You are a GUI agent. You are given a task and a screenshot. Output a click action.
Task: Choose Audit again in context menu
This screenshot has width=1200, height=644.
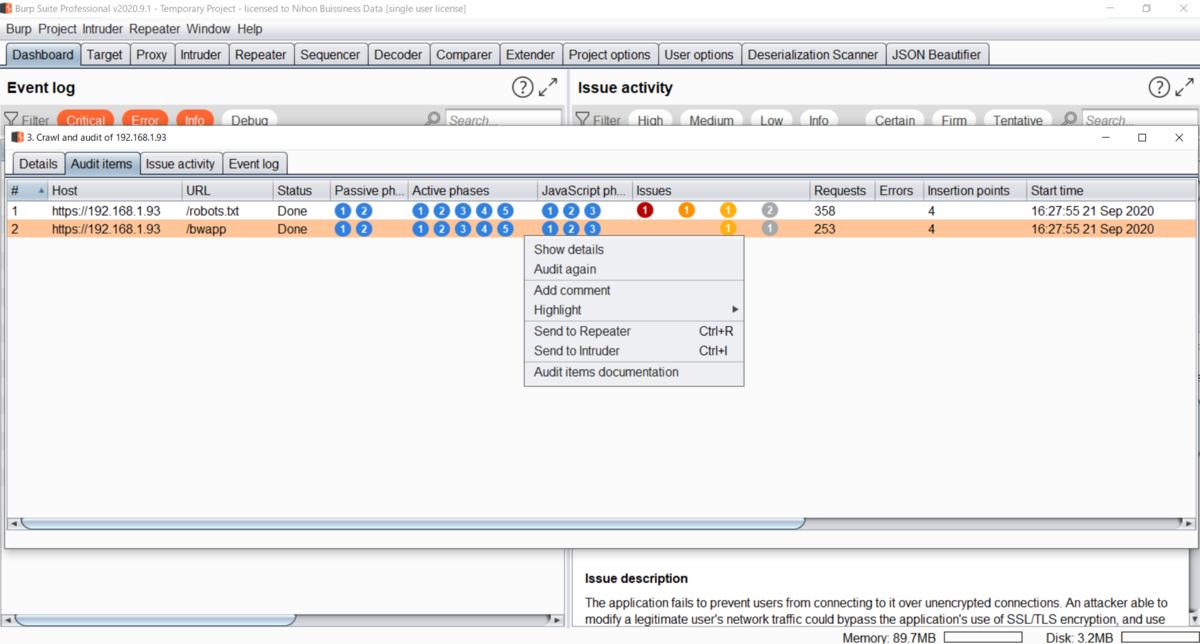pos(634,269)
